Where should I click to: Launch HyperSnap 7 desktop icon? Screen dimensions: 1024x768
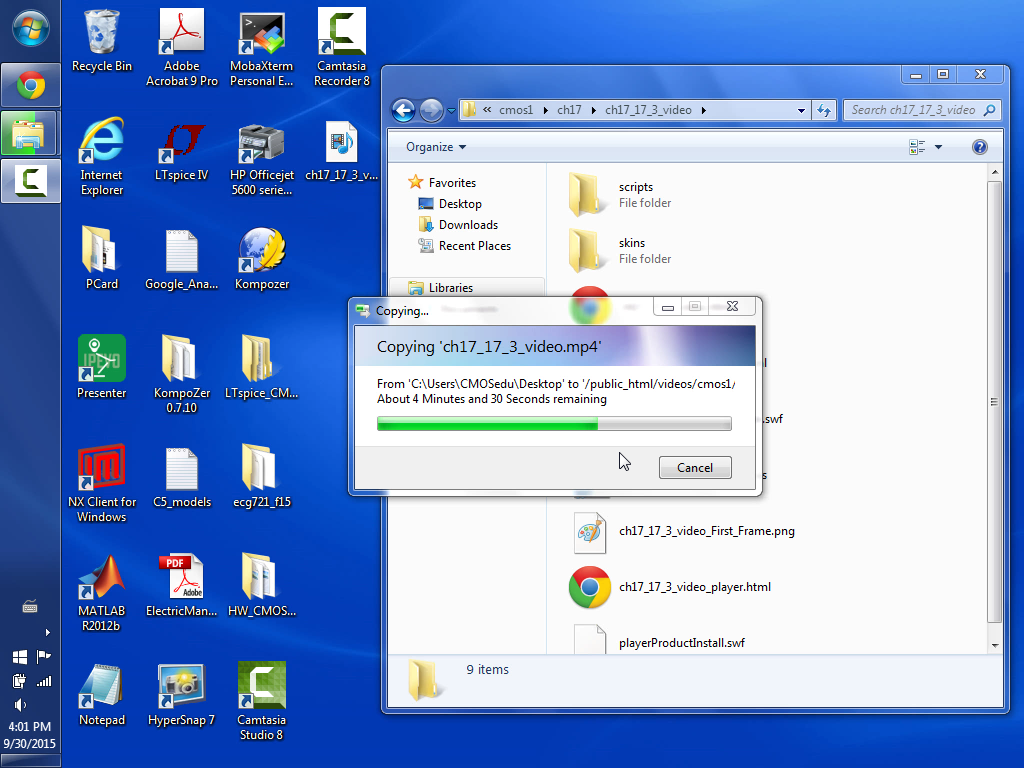(x=181, y=691)
